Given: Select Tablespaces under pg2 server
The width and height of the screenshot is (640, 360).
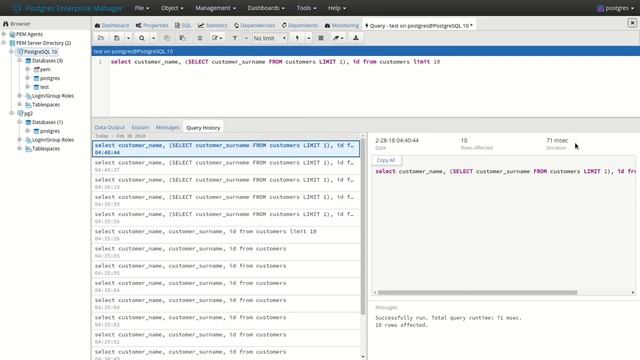Looking at the screenshot, I should point(46,149).
